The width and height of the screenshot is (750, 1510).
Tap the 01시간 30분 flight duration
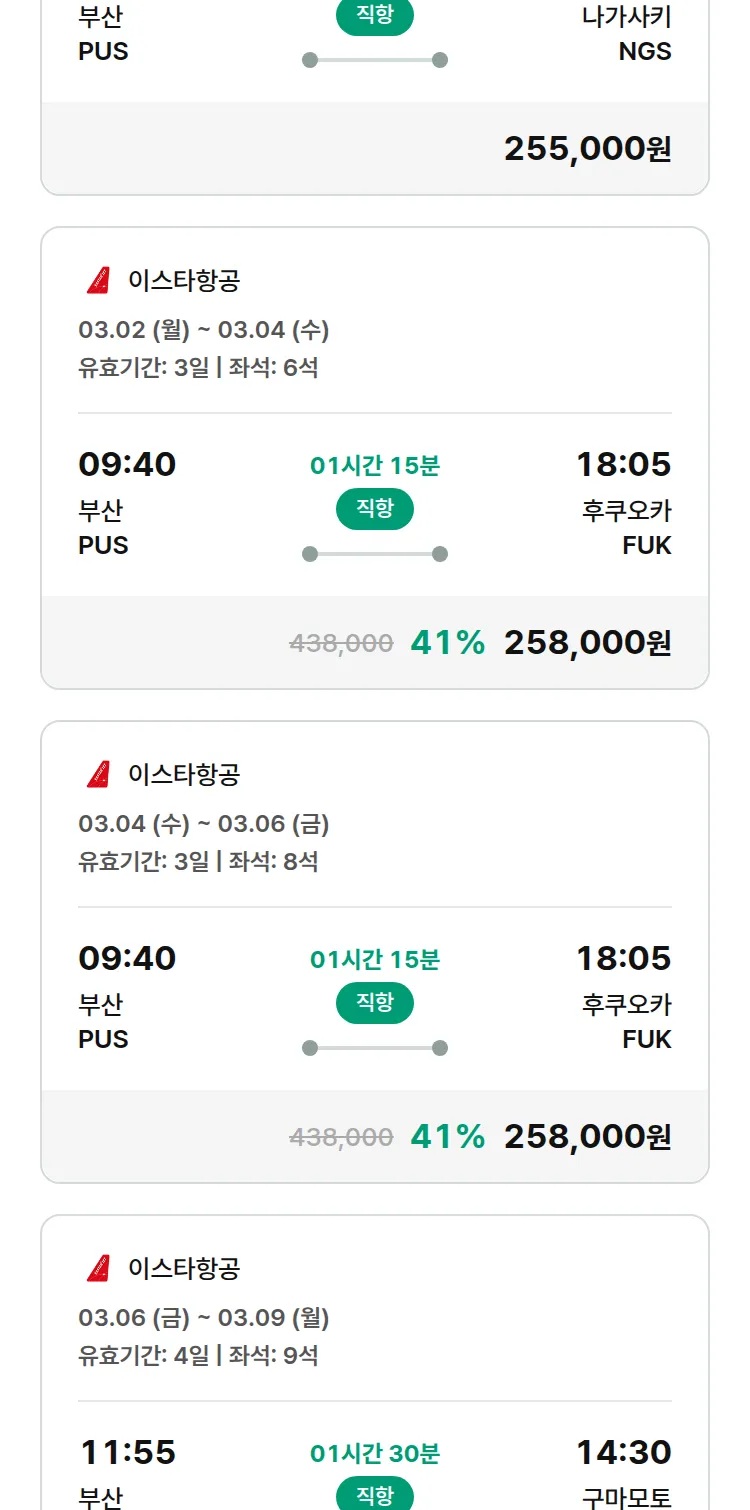pos(375,1453)
